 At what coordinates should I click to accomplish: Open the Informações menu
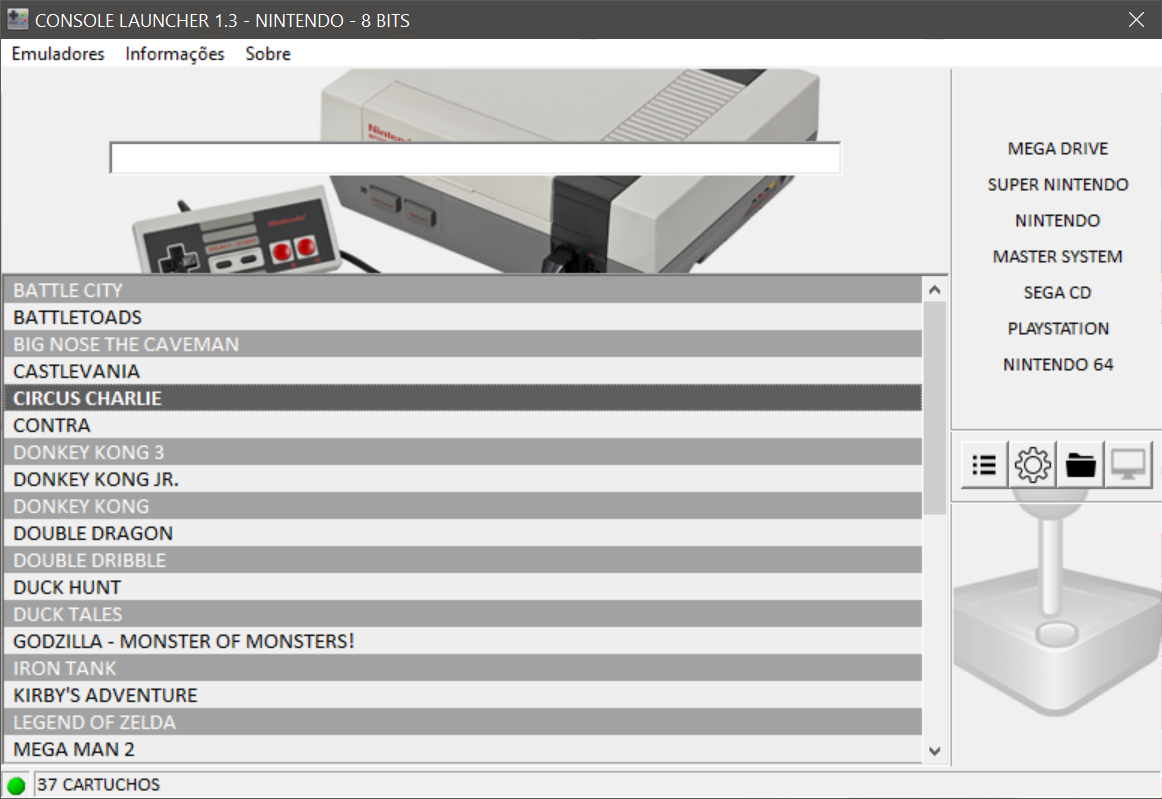[174, 54]
